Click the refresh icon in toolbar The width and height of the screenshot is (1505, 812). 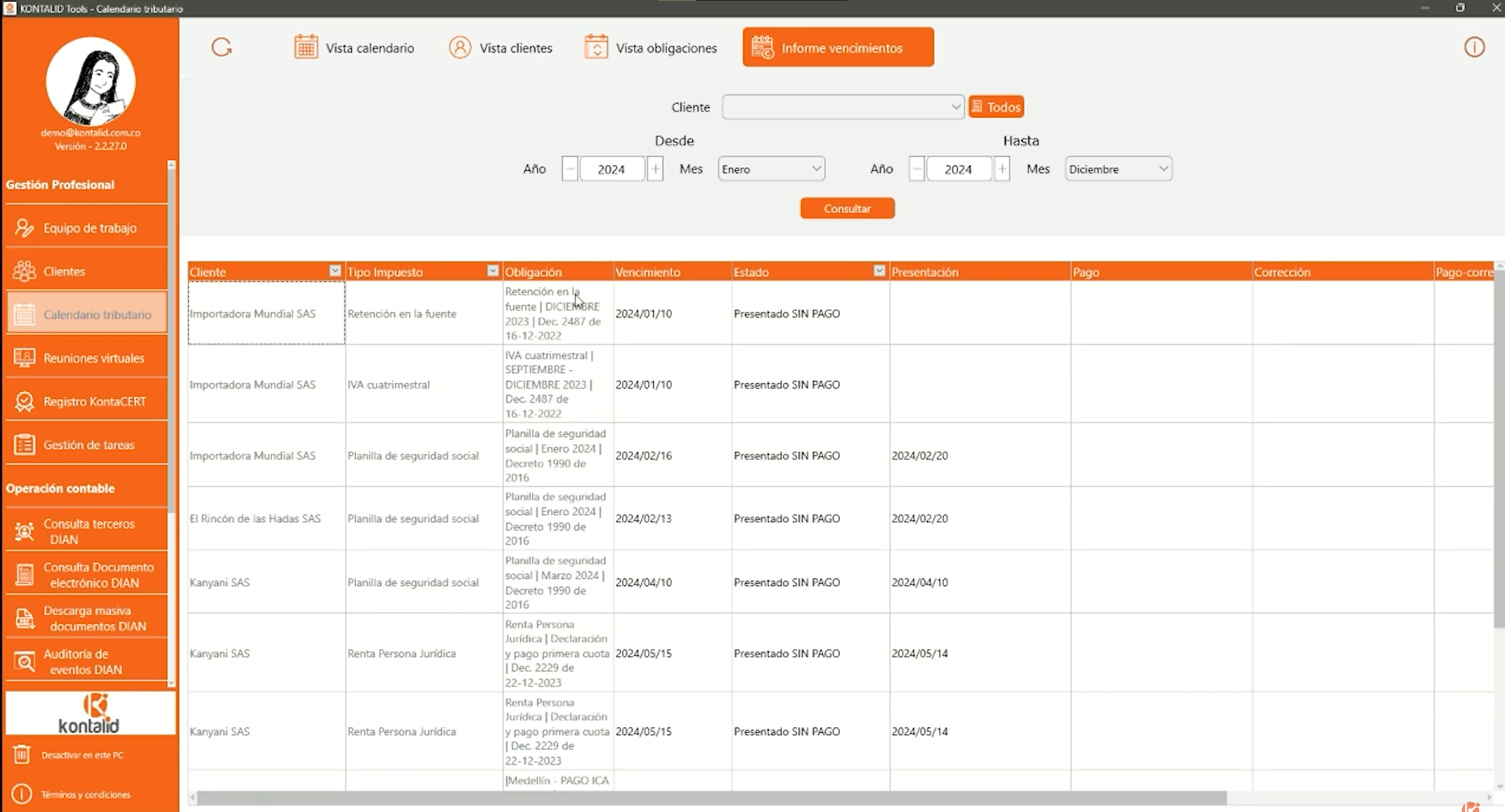[x=222, y=48]
